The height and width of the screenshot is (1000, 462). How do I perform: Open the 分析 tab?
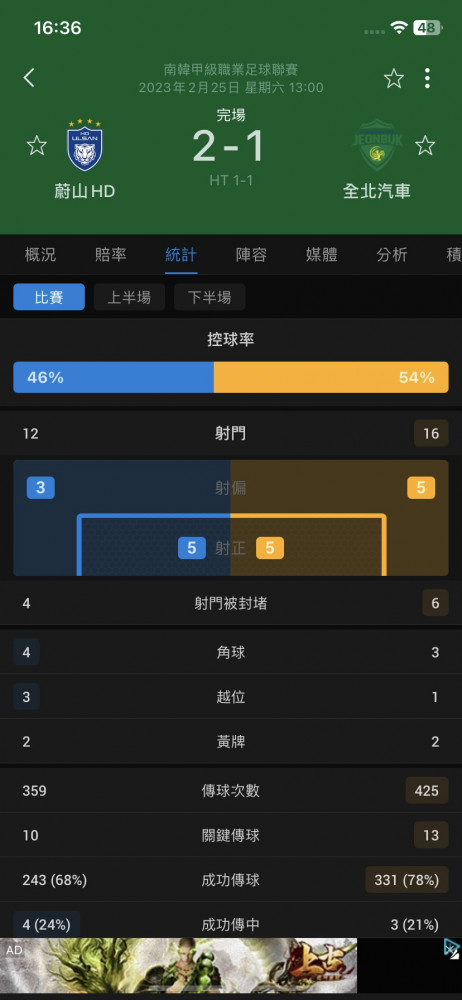point(392,255)
